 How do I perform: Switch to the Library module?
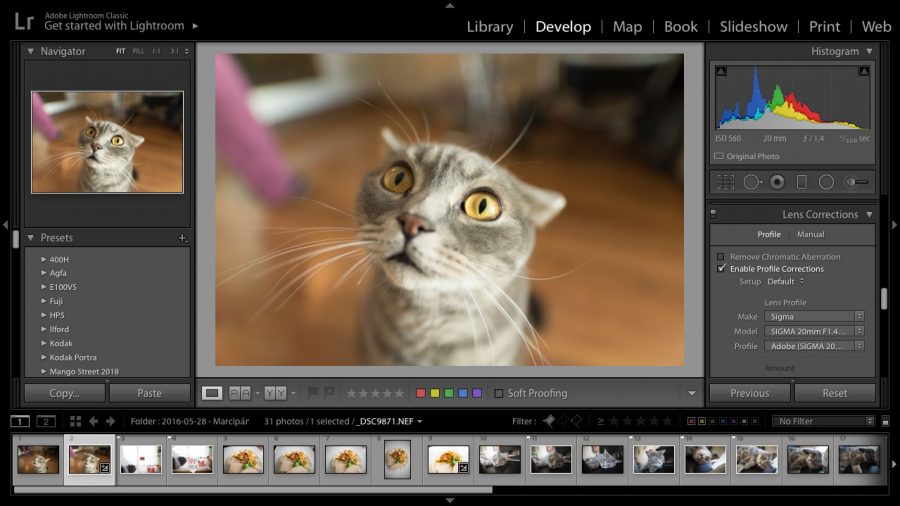click(489, 27)
